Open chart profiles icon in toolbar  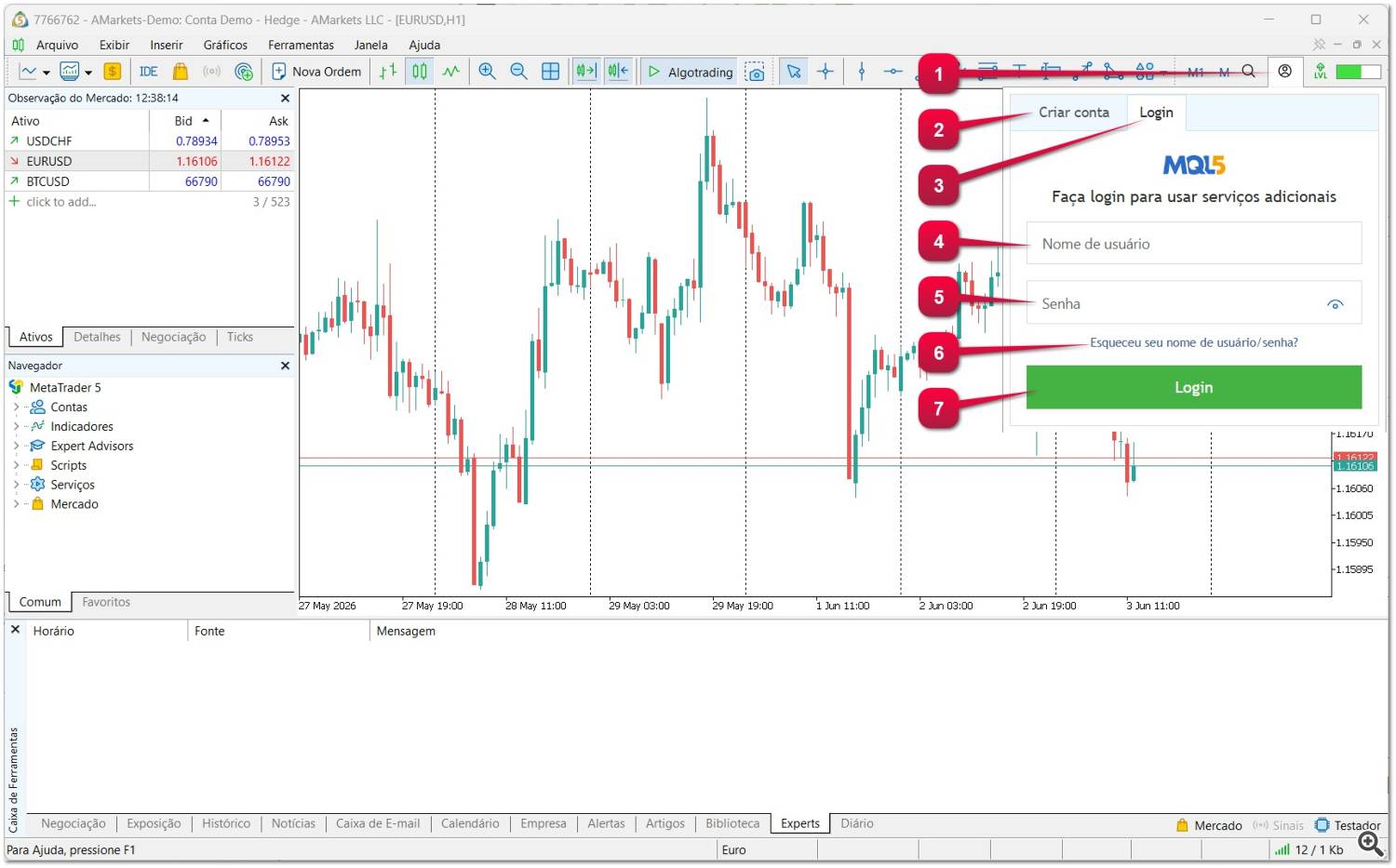tap(70, 72)
